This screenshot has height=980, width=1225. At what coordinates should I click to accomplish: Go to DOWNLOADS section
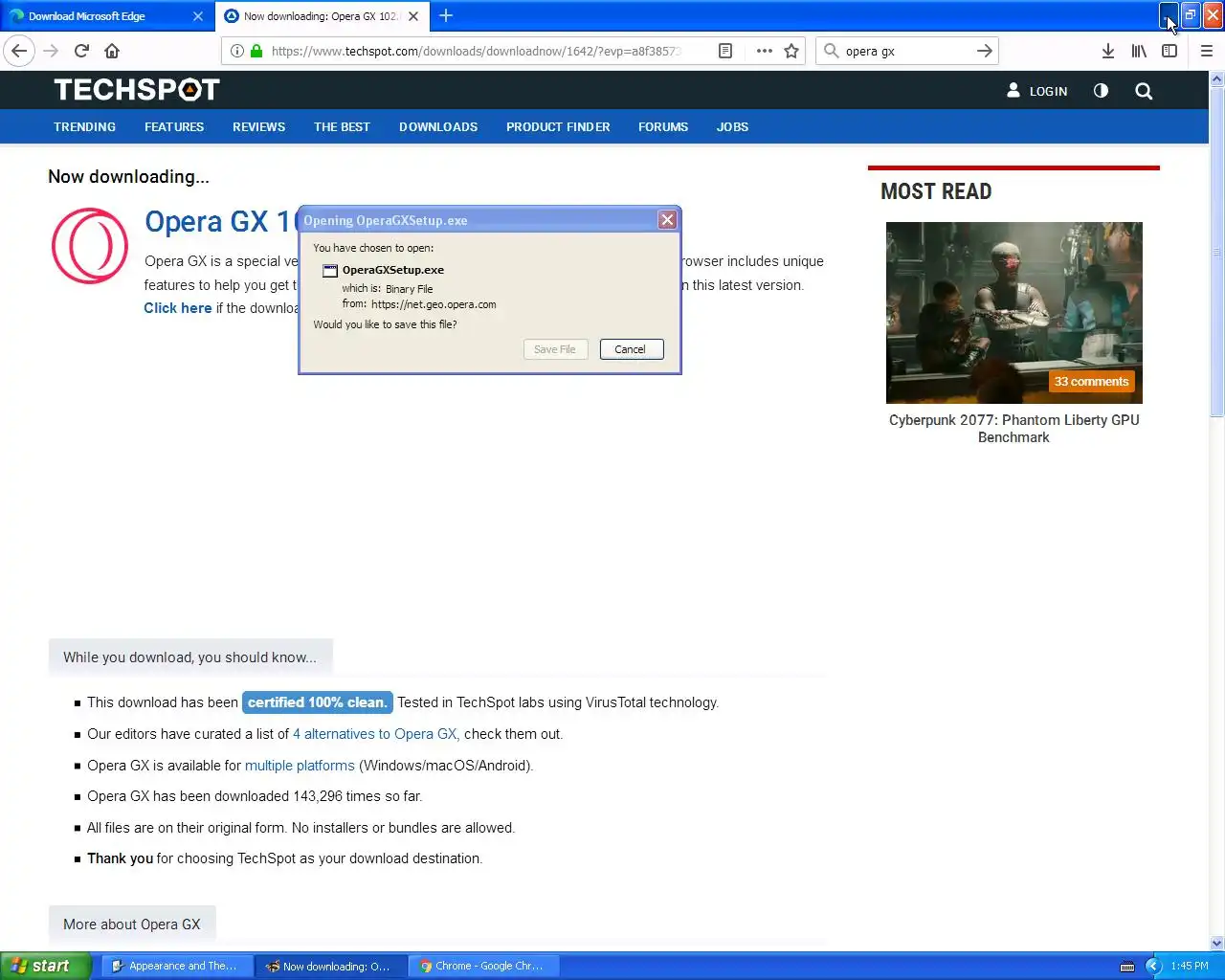coord(438,126)
